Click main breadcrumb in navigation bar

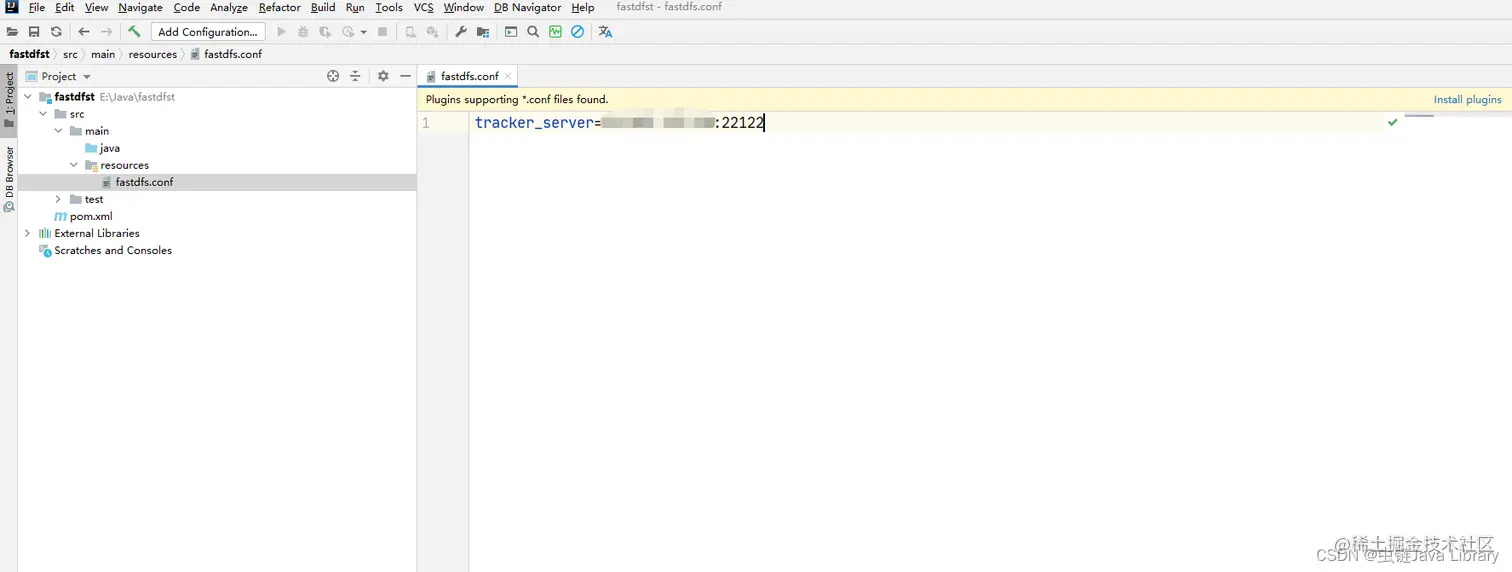(x=103, y=54)
